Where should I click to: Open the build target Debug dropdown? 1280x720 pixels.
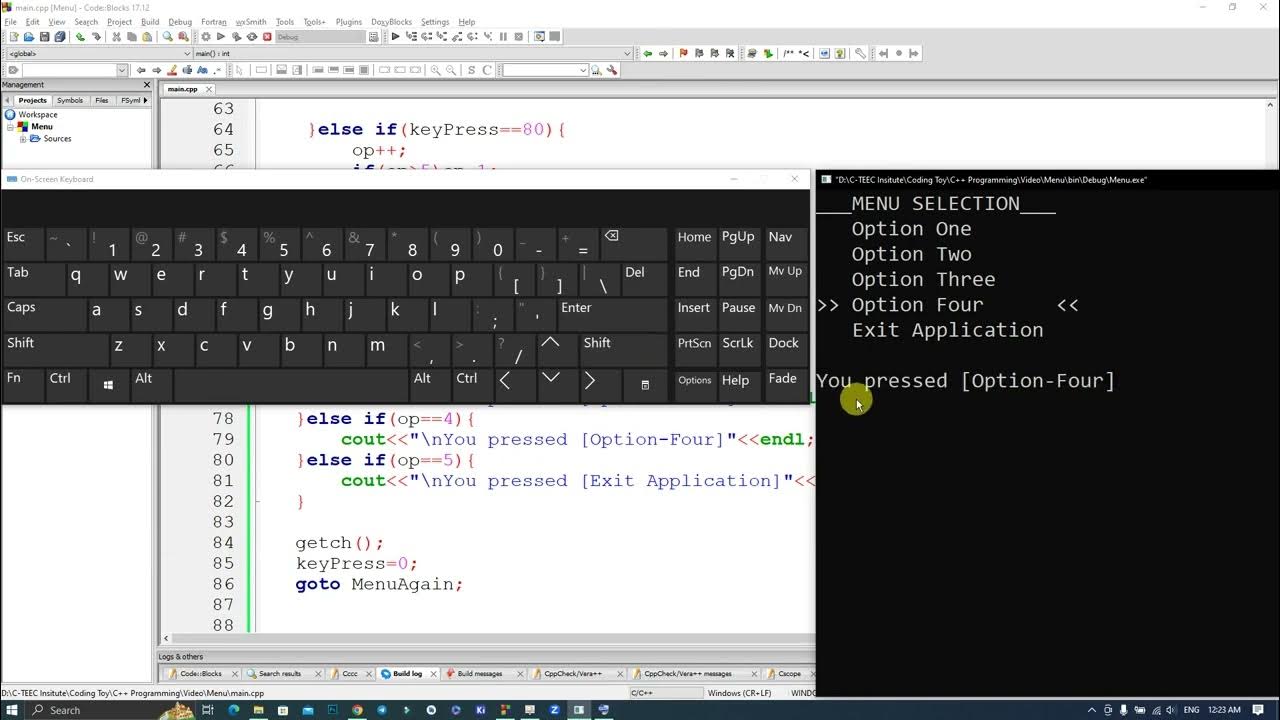tap(320, 36)
